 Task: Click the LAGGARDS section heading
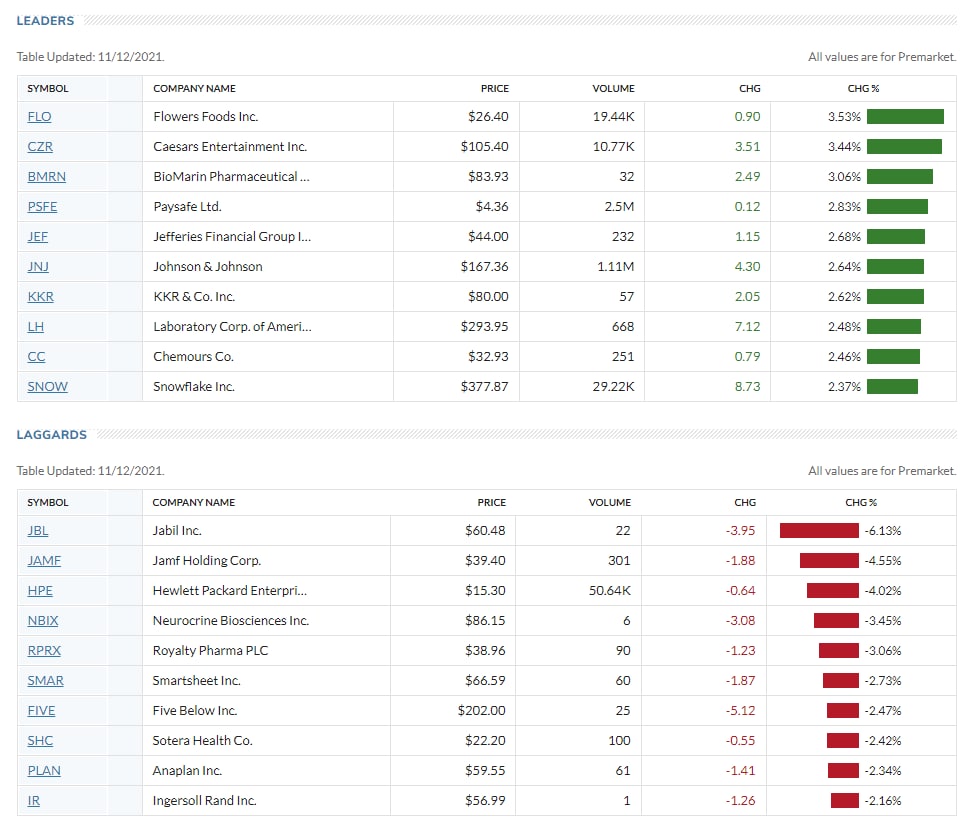[51, 435]
